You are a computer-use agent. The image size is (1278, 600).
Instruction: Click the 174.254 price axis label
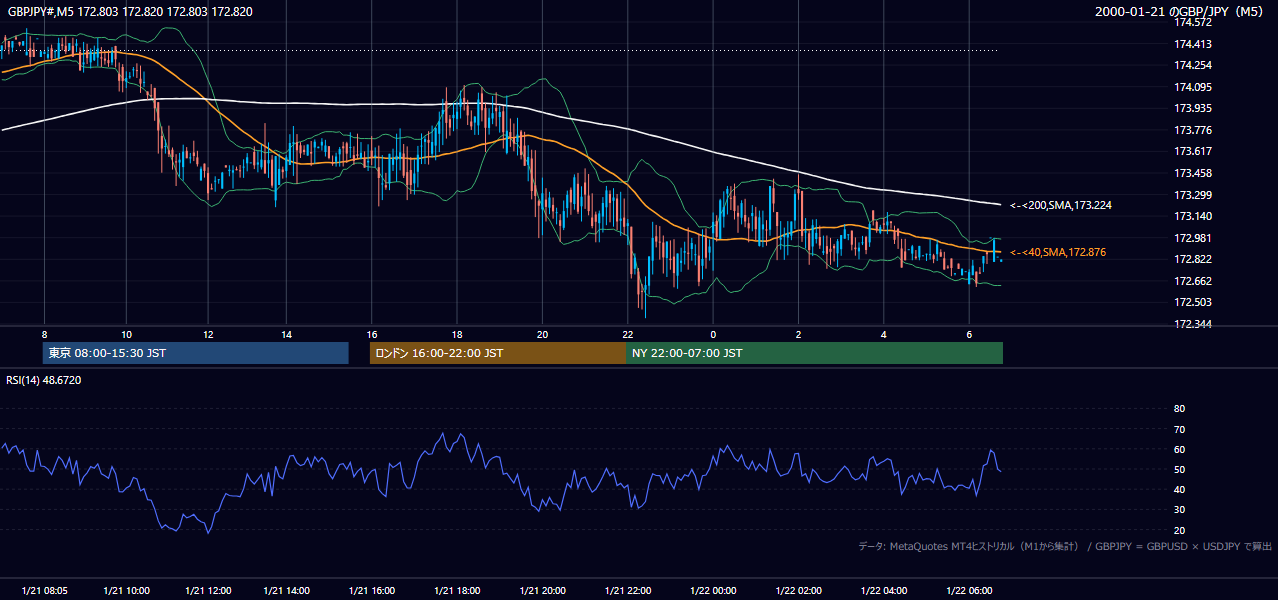click(x=1193, y=65)
